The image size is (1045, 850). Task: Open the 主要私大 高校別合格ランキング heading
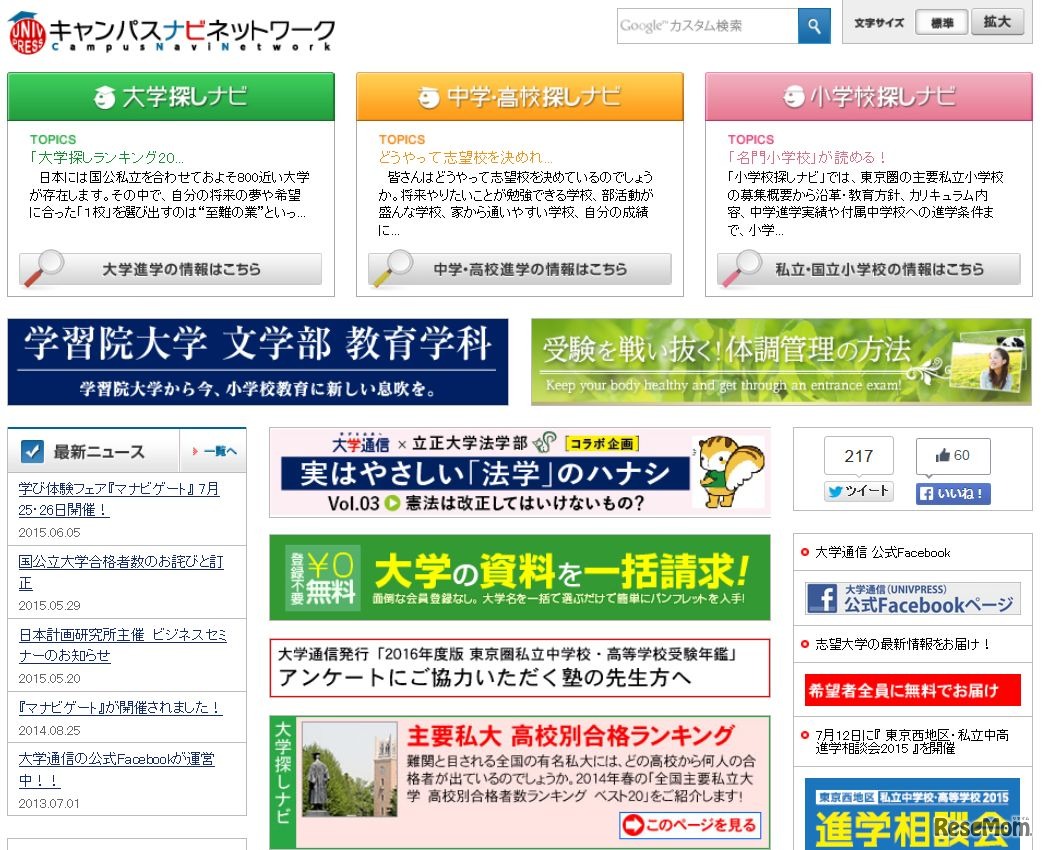pyautogui.click(x=571, y=736)
